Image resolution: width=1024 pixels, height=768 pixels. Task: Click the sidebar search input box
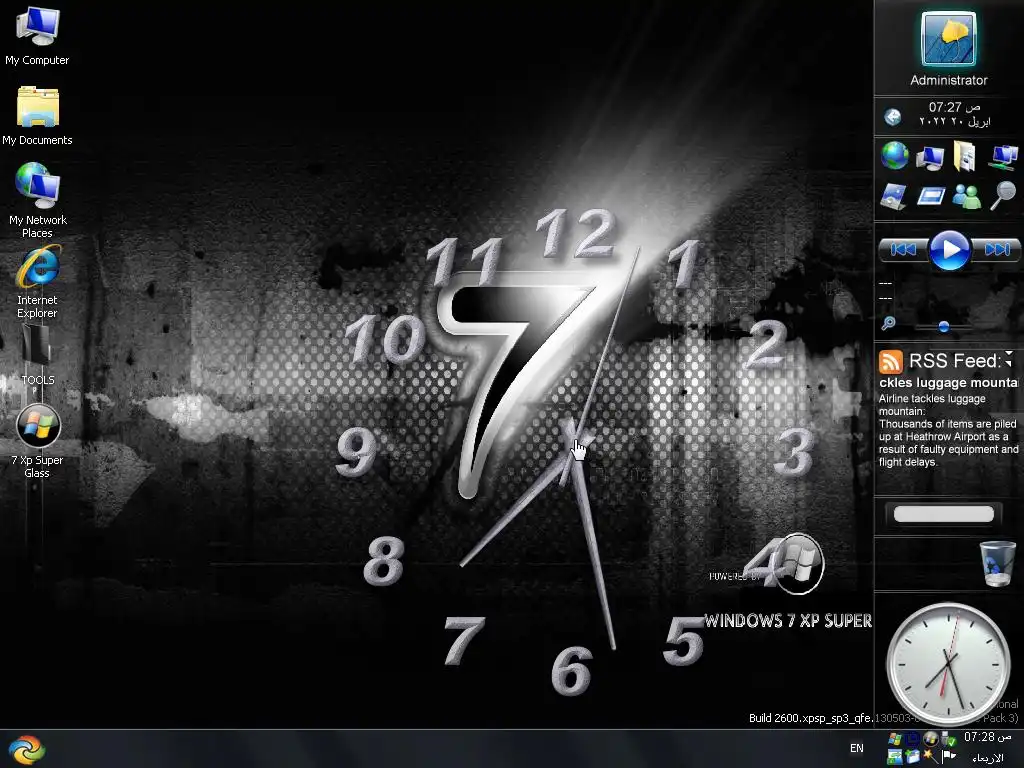(x=944, y=514)
